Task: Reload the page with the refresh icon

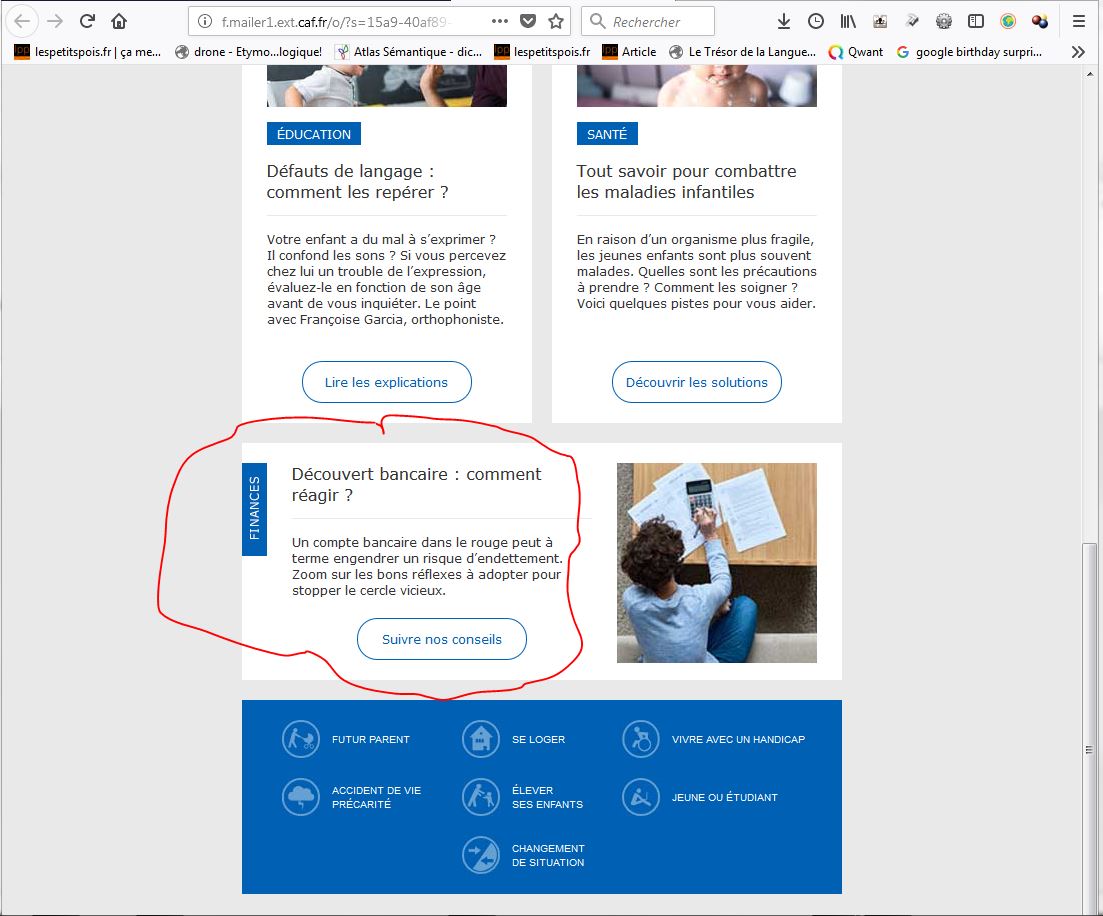Action: [87, 21]
